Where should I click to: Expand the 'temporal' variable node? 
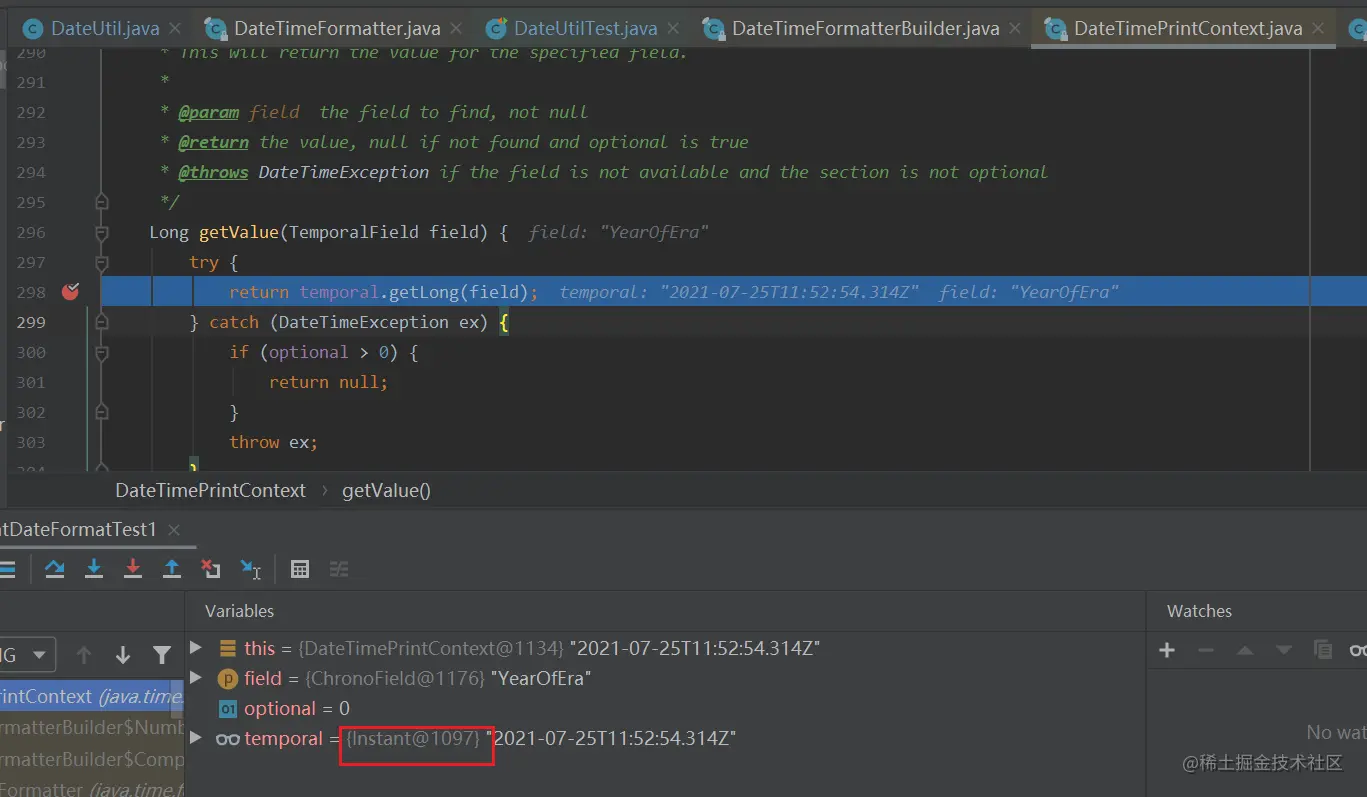click(x=196, y=738)
